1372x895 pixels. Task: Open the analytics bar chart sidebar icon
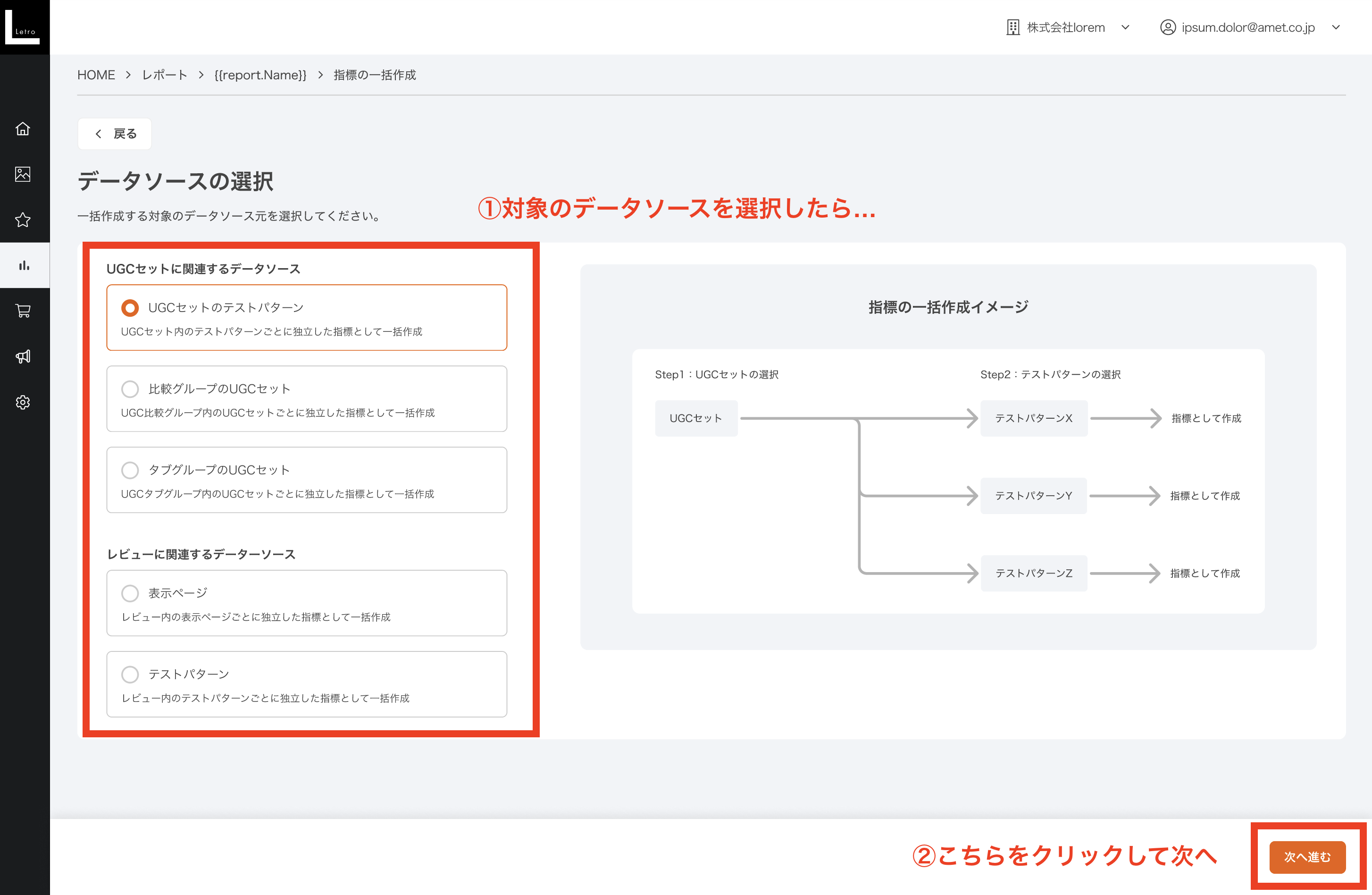pos(23,265)
